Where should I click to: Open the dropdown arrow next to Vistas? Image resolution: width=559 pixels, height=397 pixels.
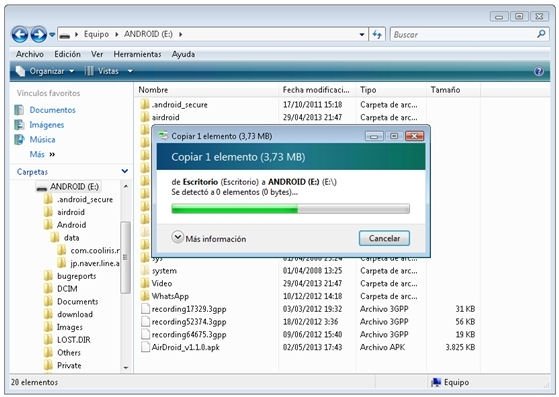point(130,71)
